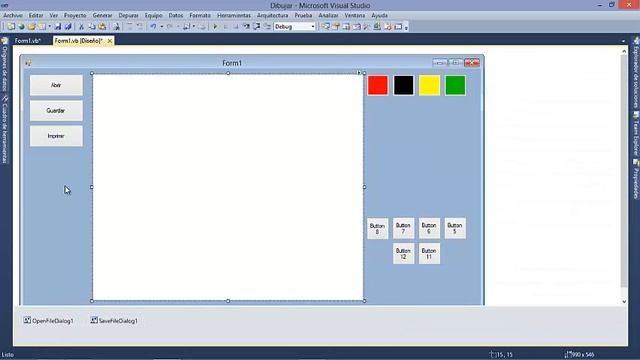
Task: Open the Explorador de soluciones side tab
Action: click(x=636, y=73)
